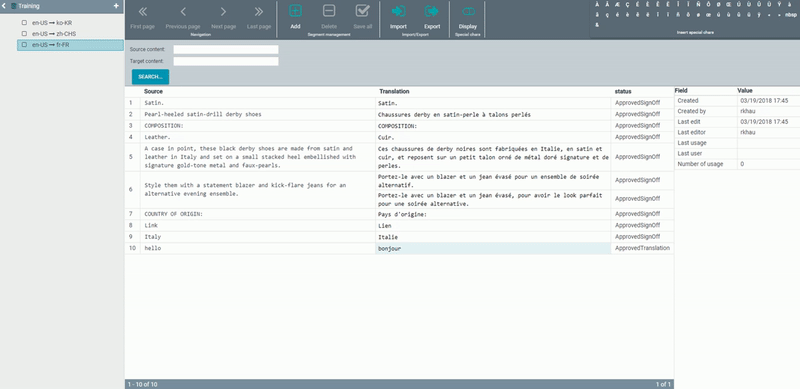Click the Source content search field
800x389 pixels.
tap(226, 50)
